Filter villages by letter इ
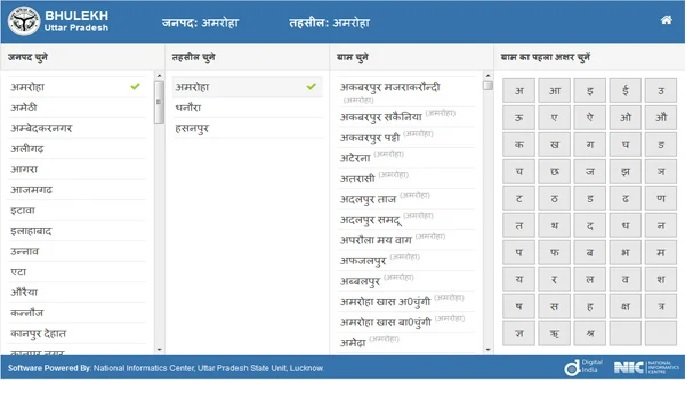This screenshot has height=404, width=697. coord(590,91)
